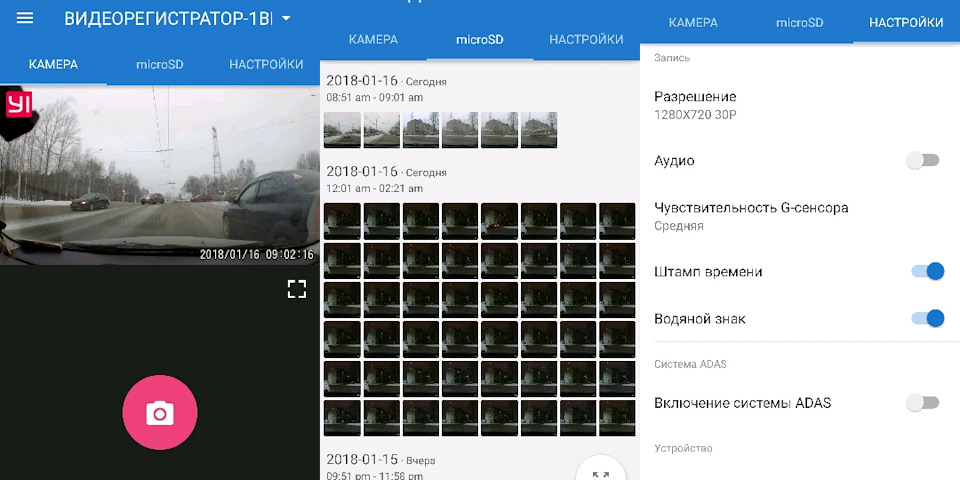Select КАМЕРА tab in left screen
This screenshot has height=480, width=960.
coord(53,64)
